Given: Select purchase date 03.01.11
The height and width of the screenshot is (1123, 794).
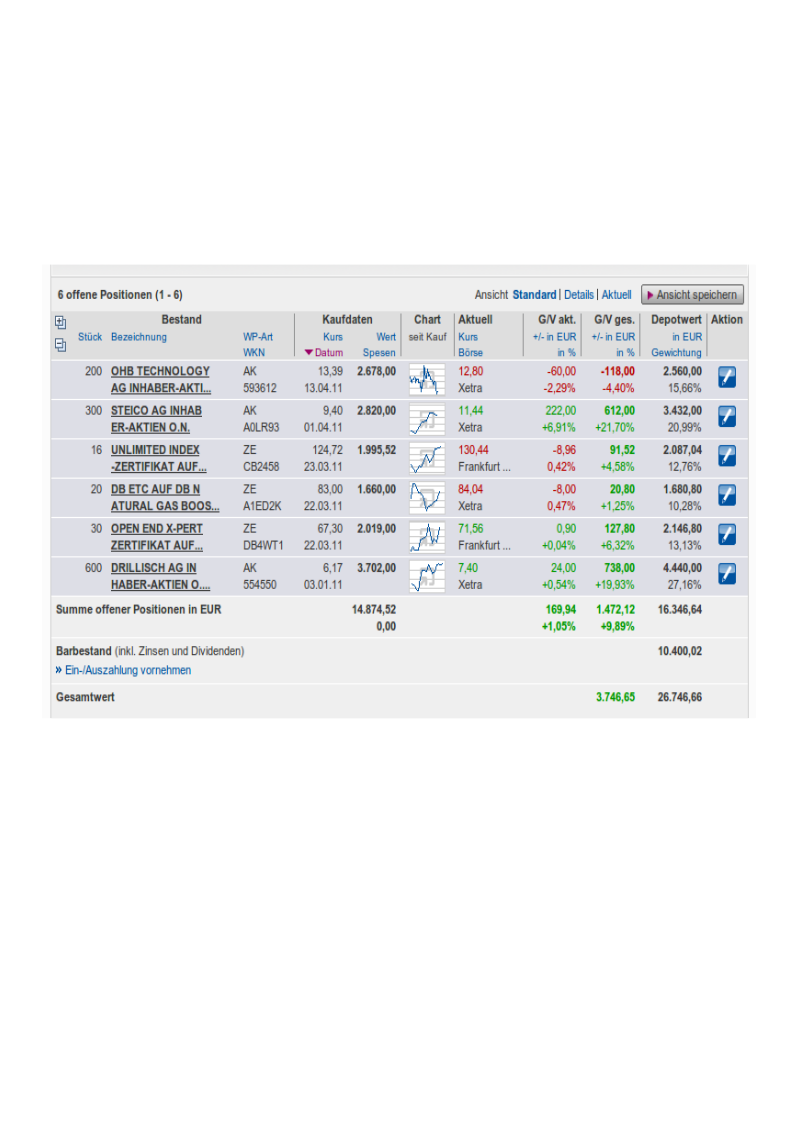Looking at the screenshot, I should [x=323, y=585].
